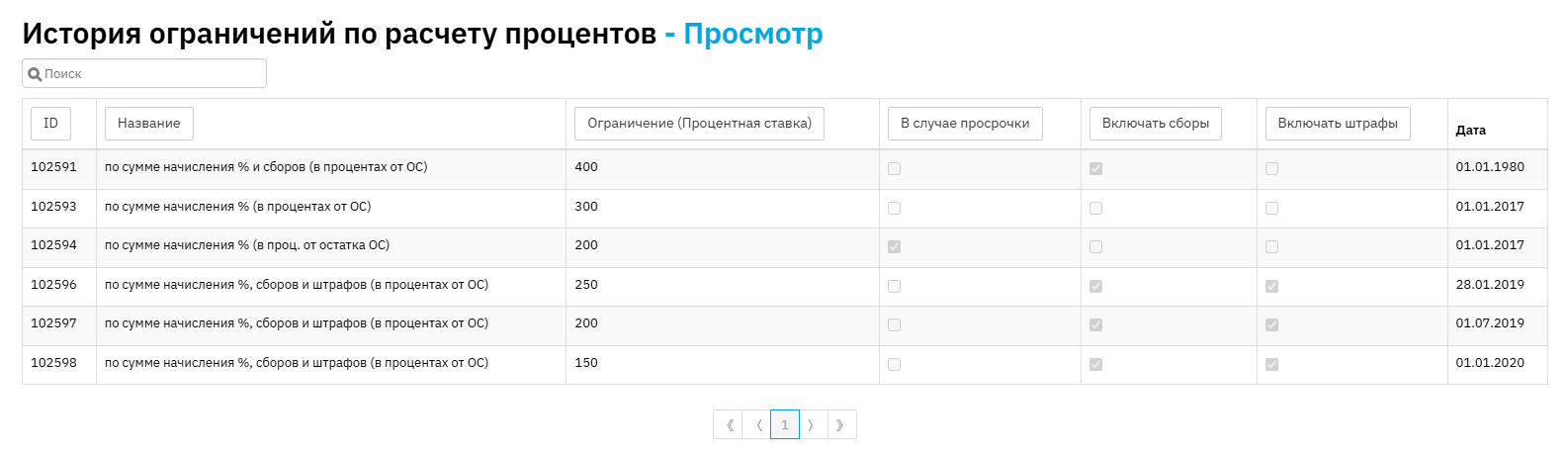
Task: Click the 'Включать сборы' header button
Action: 1156,124
